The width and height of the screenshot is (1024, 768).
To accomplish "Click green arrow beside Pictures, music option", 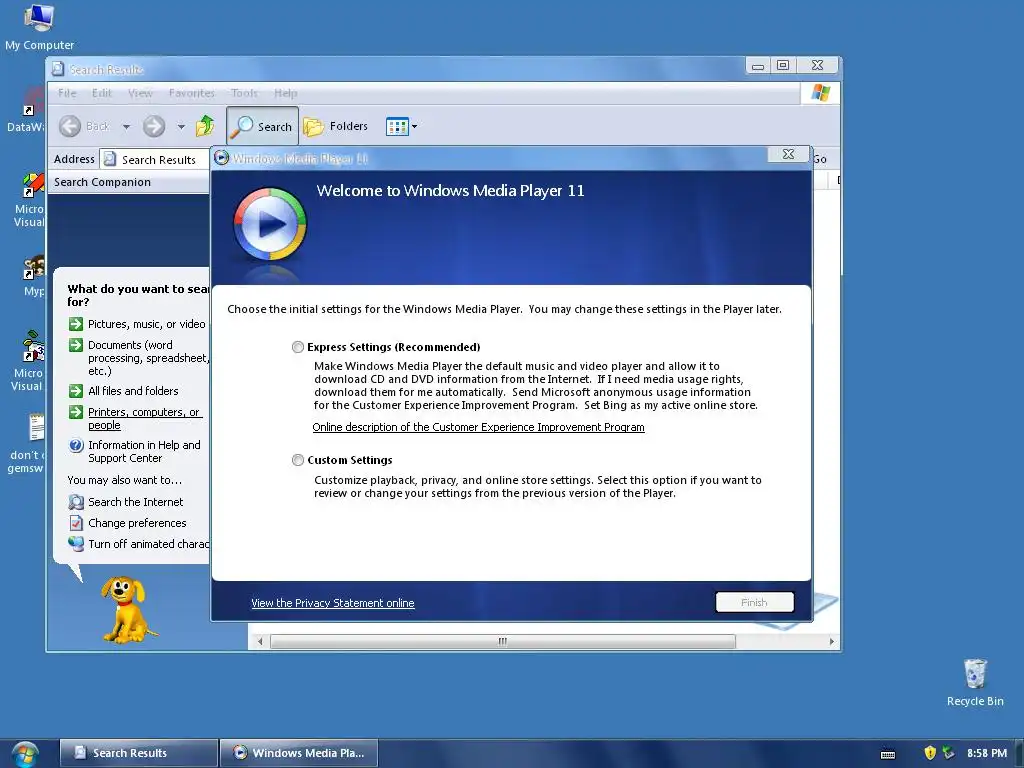I will (x=76, y=324).
